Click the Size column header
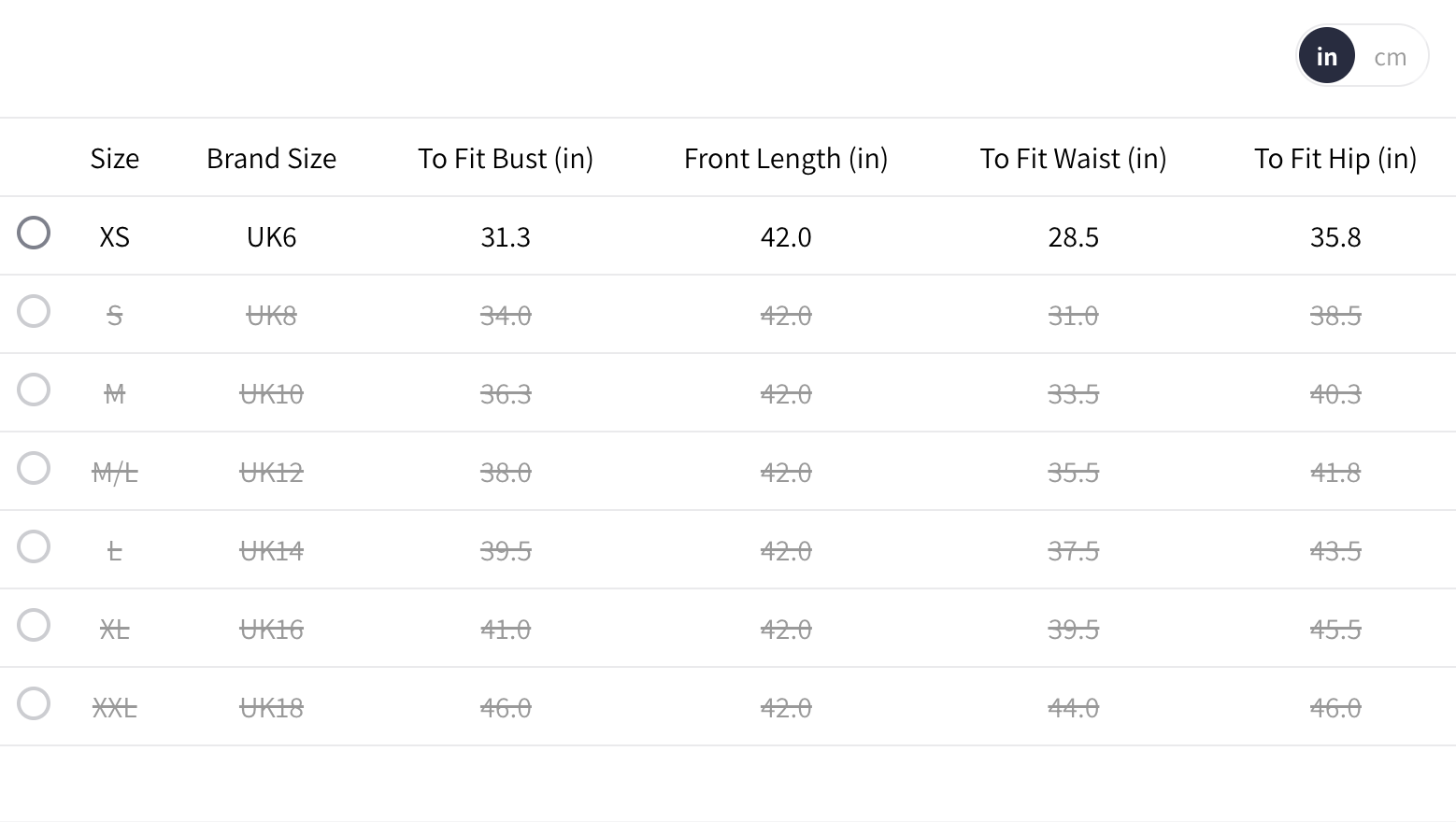Image resolution: width=1456 pixels, height=822 pixels. pyautogui.click(x=115, y=159)
